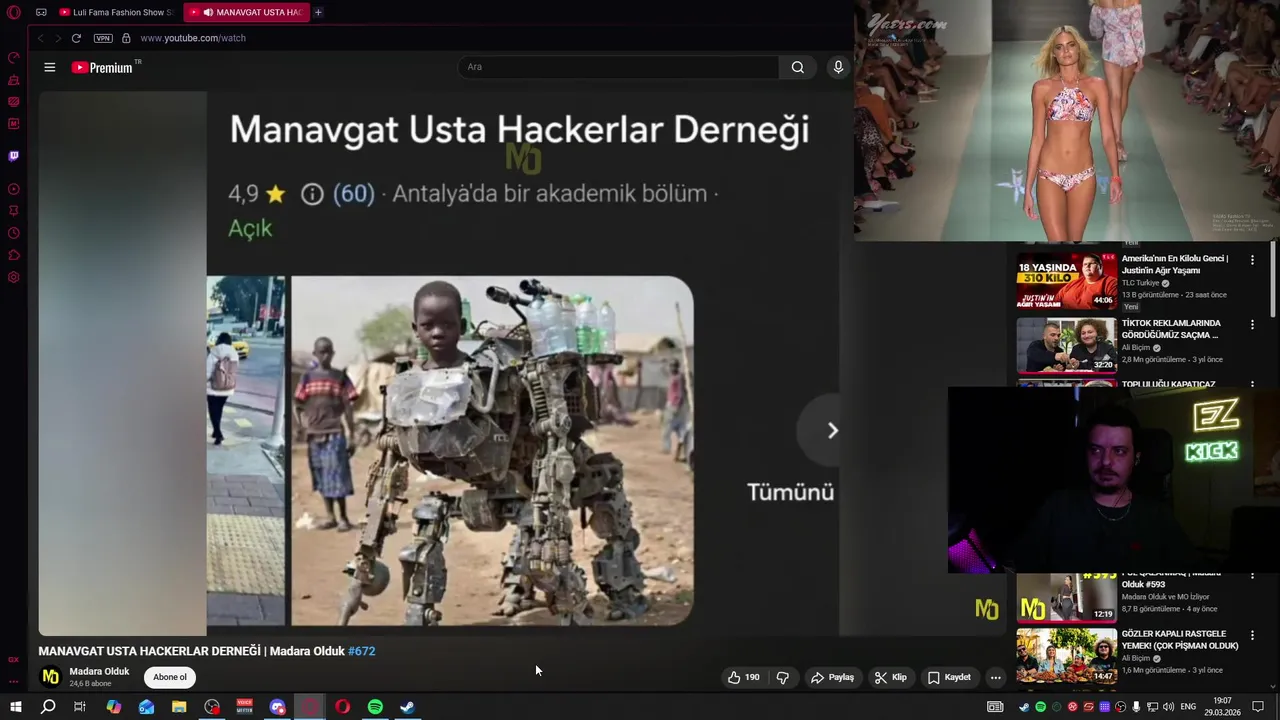
Task: Create a clip with Klip button
Action: point(890,677)
